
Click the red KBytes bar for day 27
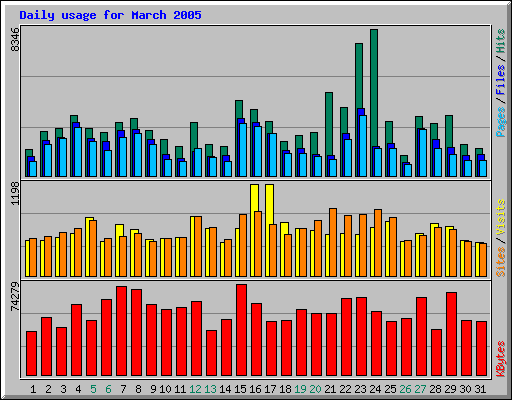(421, 337)
